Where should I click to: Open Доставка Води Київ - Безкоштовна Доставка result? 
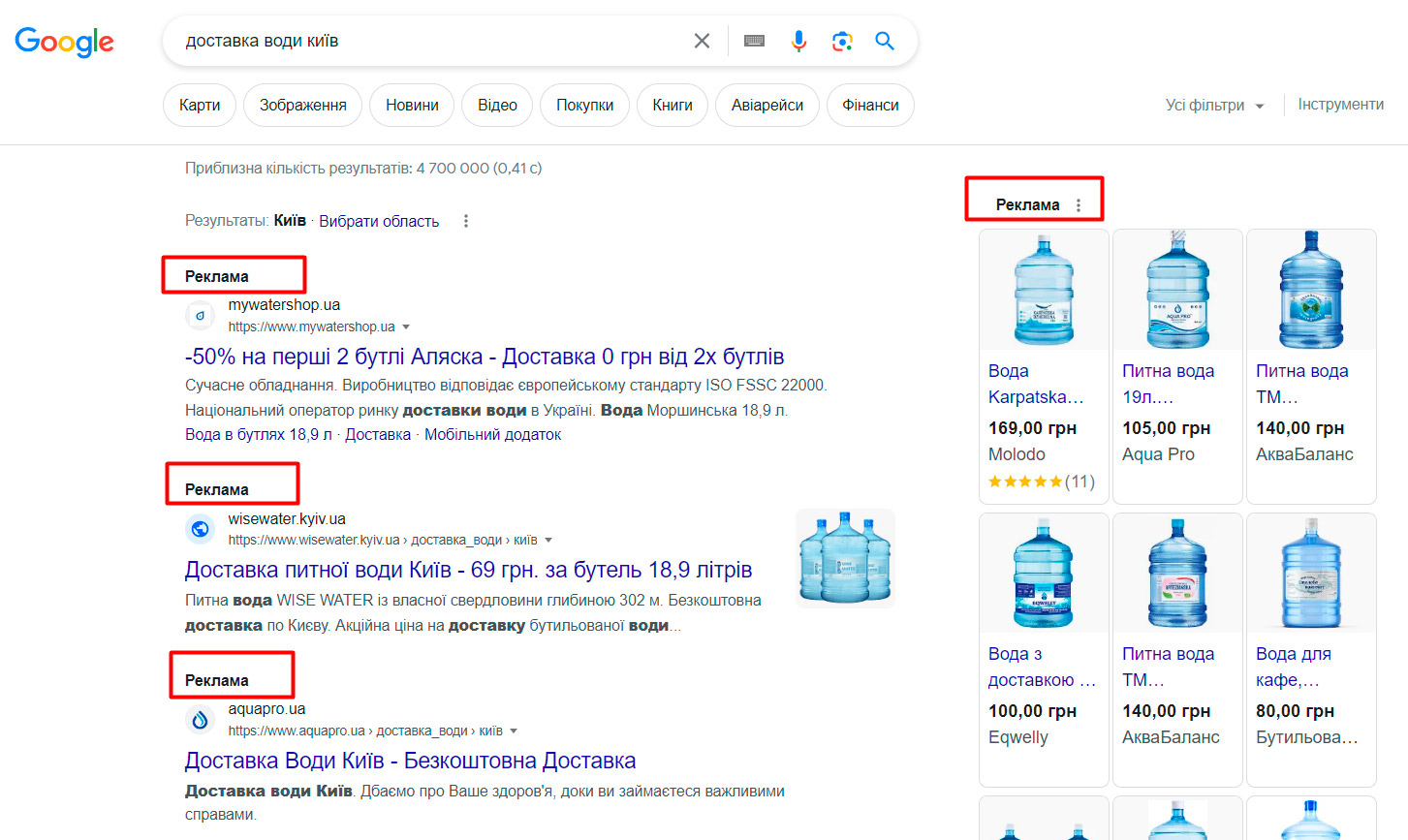tap(410, 761)
